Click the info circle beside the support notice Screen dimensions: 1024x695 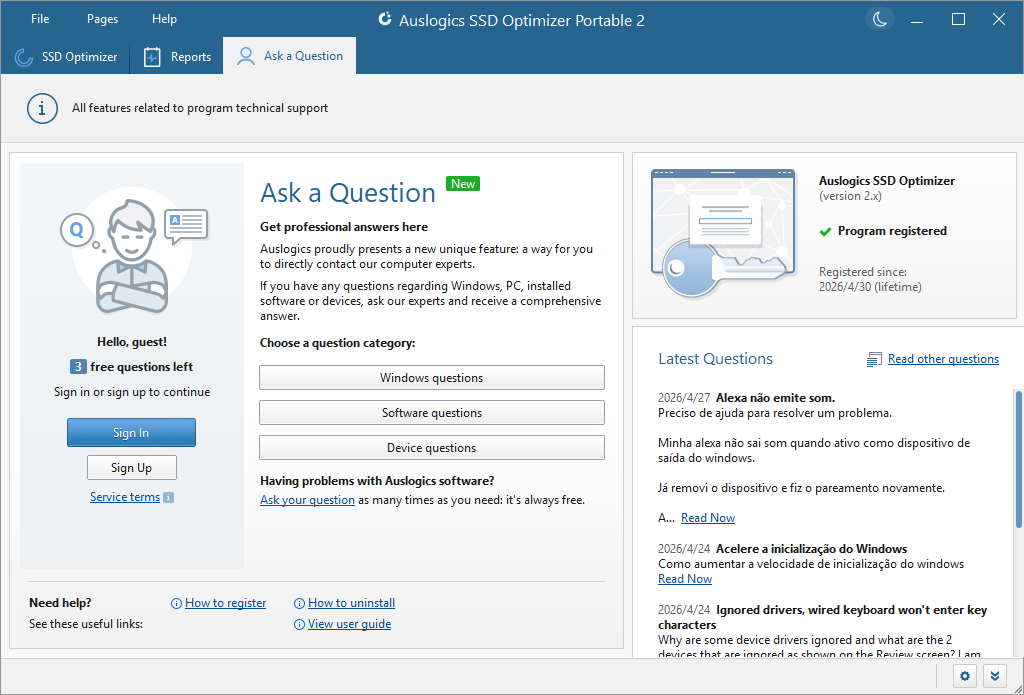[41, 108]
